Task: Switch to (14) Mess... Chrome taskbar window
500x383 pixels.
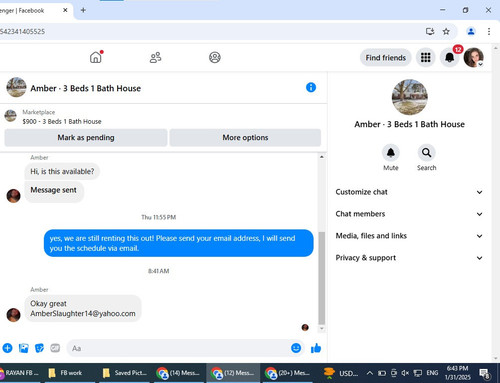Action: point(179,373)
